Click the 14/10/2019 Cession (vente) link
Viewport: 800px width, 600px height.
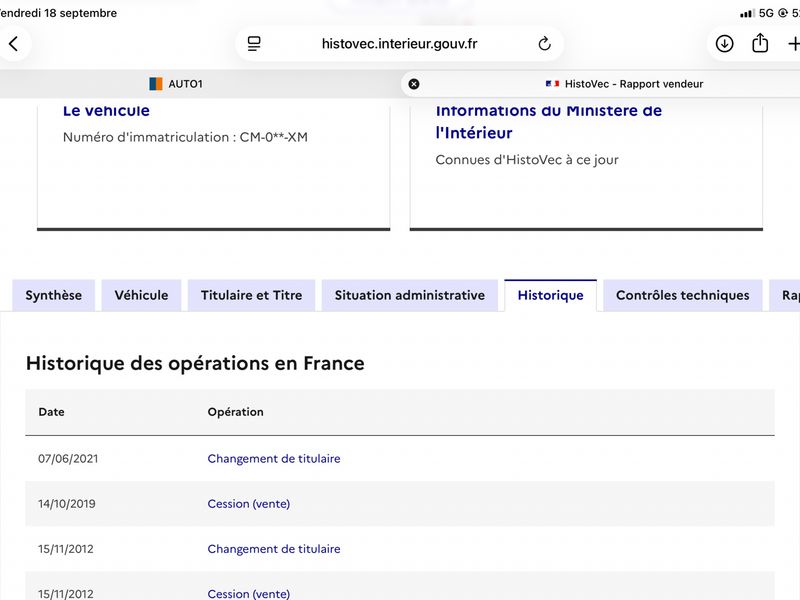tap(248, 504)
